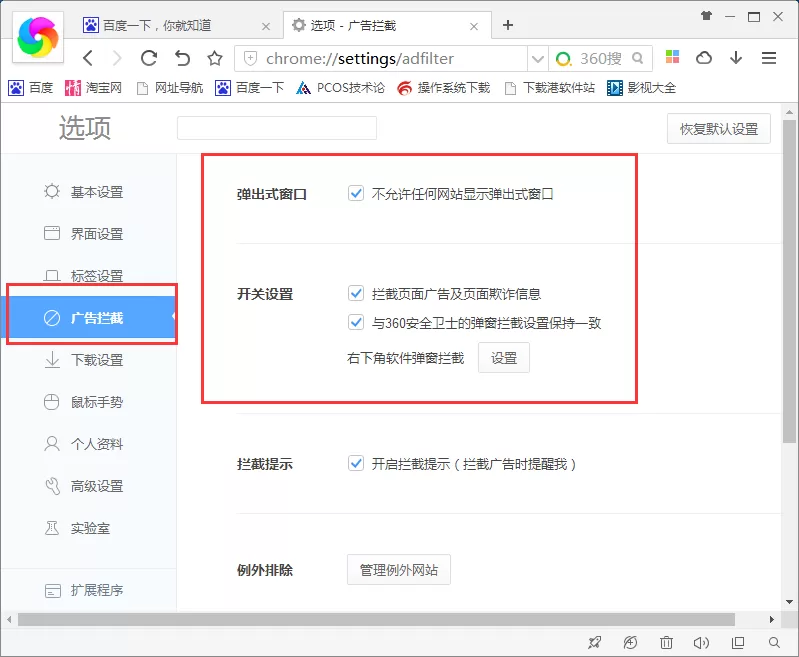The image size is (799, 657).
Task: Click the 360 search engine logo
Action: [563, 59]
